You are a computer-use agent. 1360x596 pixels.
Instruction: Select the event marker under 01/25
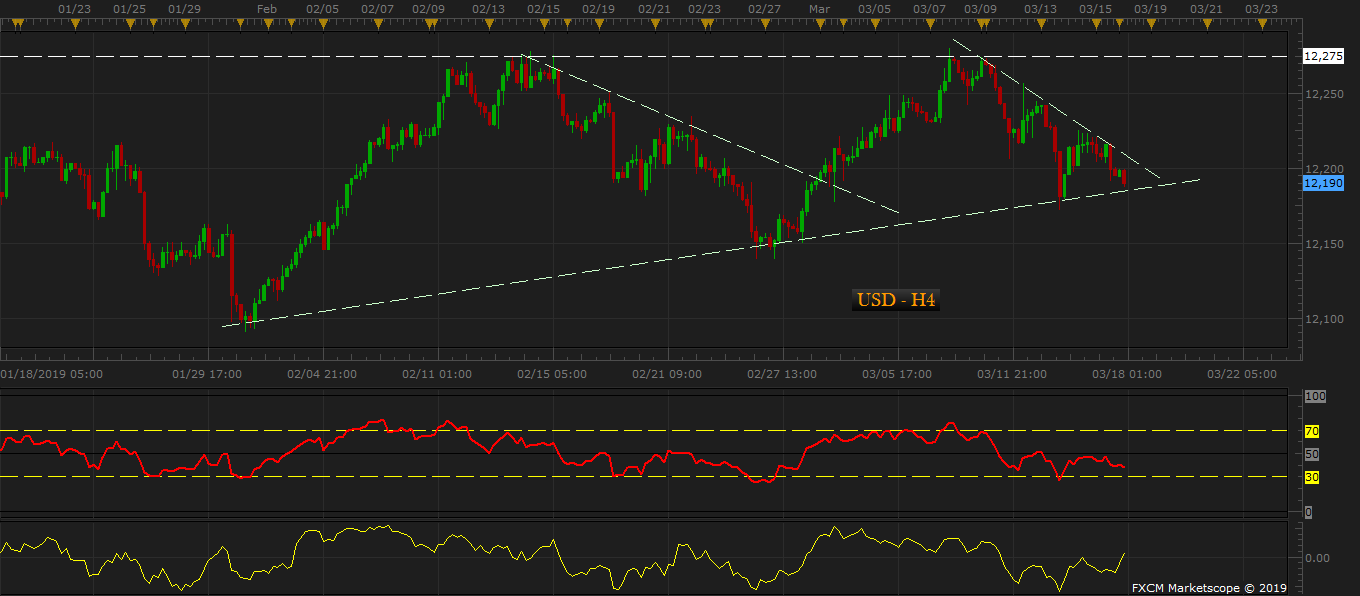[128, 26]
